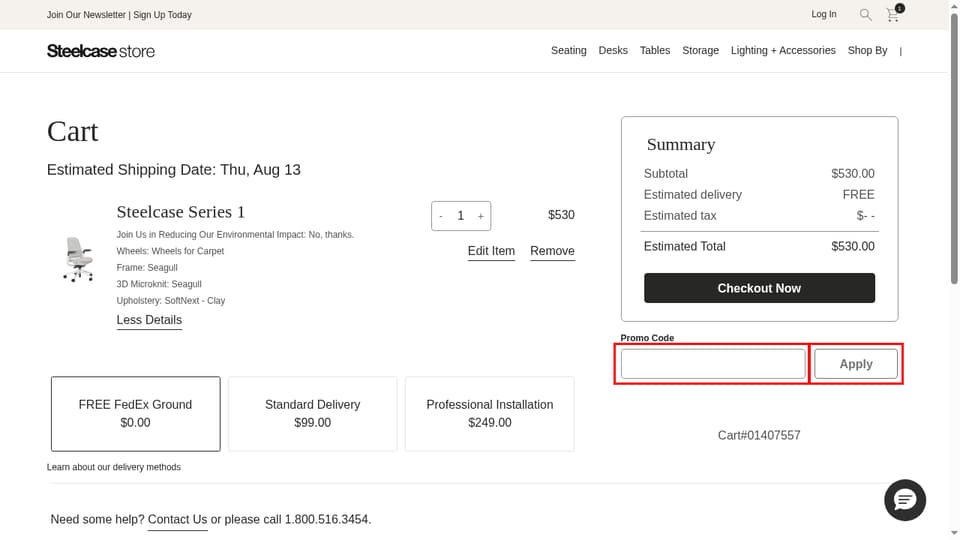
Task: Click the item price $530
Action: 561,215
